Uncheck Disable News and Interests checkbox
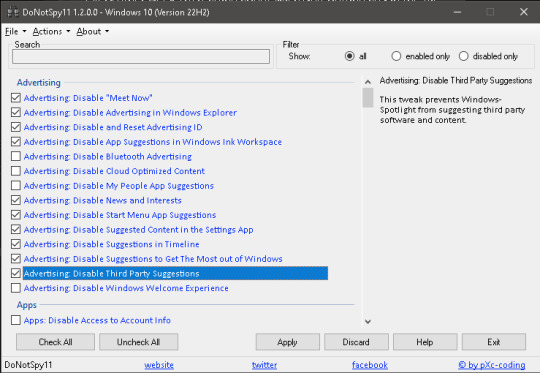 [16, 200]
